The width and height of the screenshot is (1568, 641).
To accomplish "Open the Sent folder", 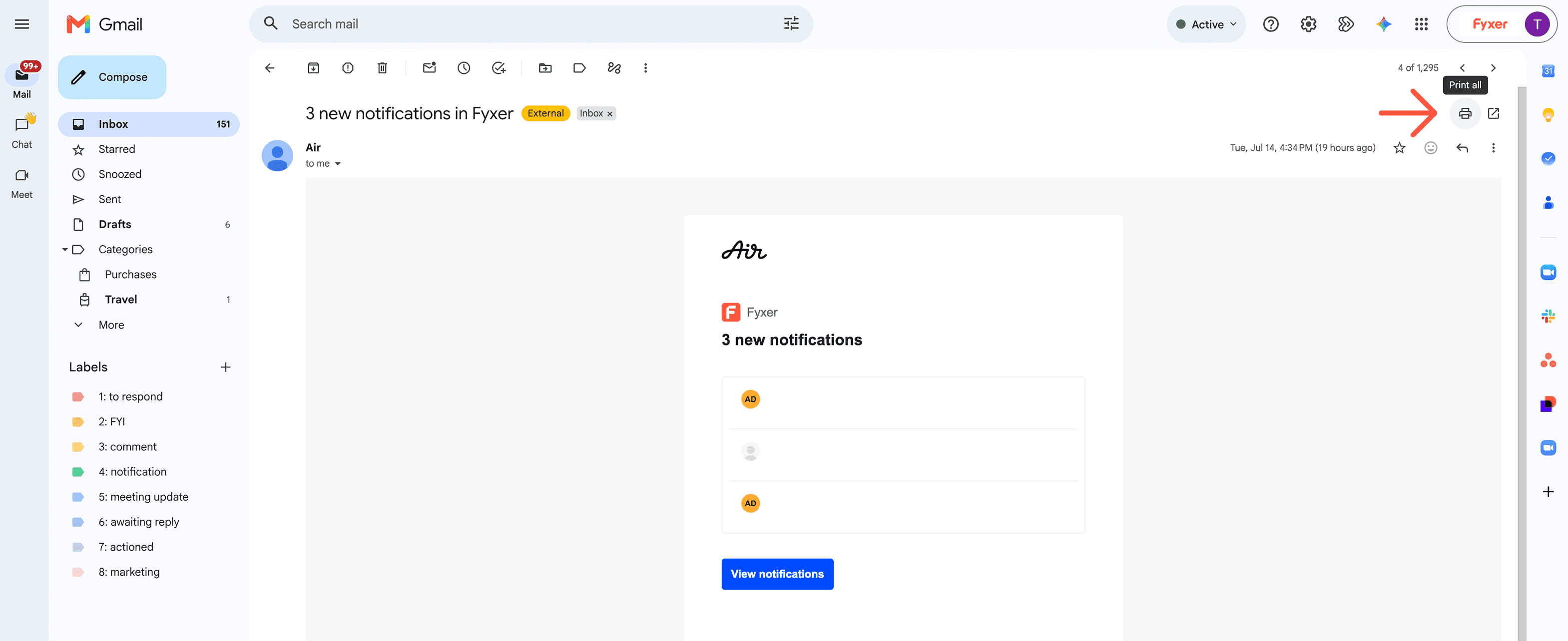I will coord(148,200).
